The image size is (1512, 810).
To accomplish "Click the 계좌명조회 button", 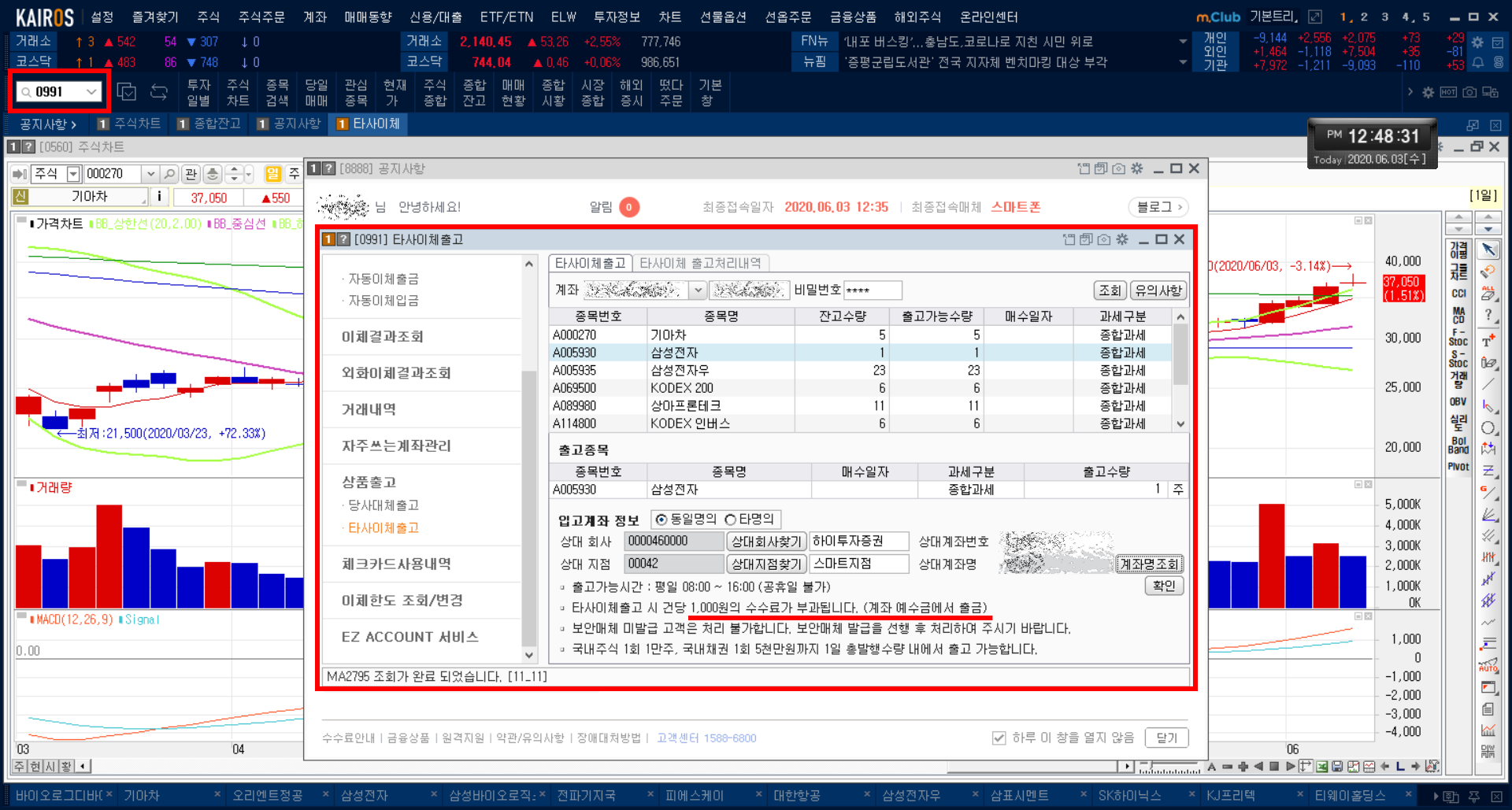I will tap(1149, 564).
